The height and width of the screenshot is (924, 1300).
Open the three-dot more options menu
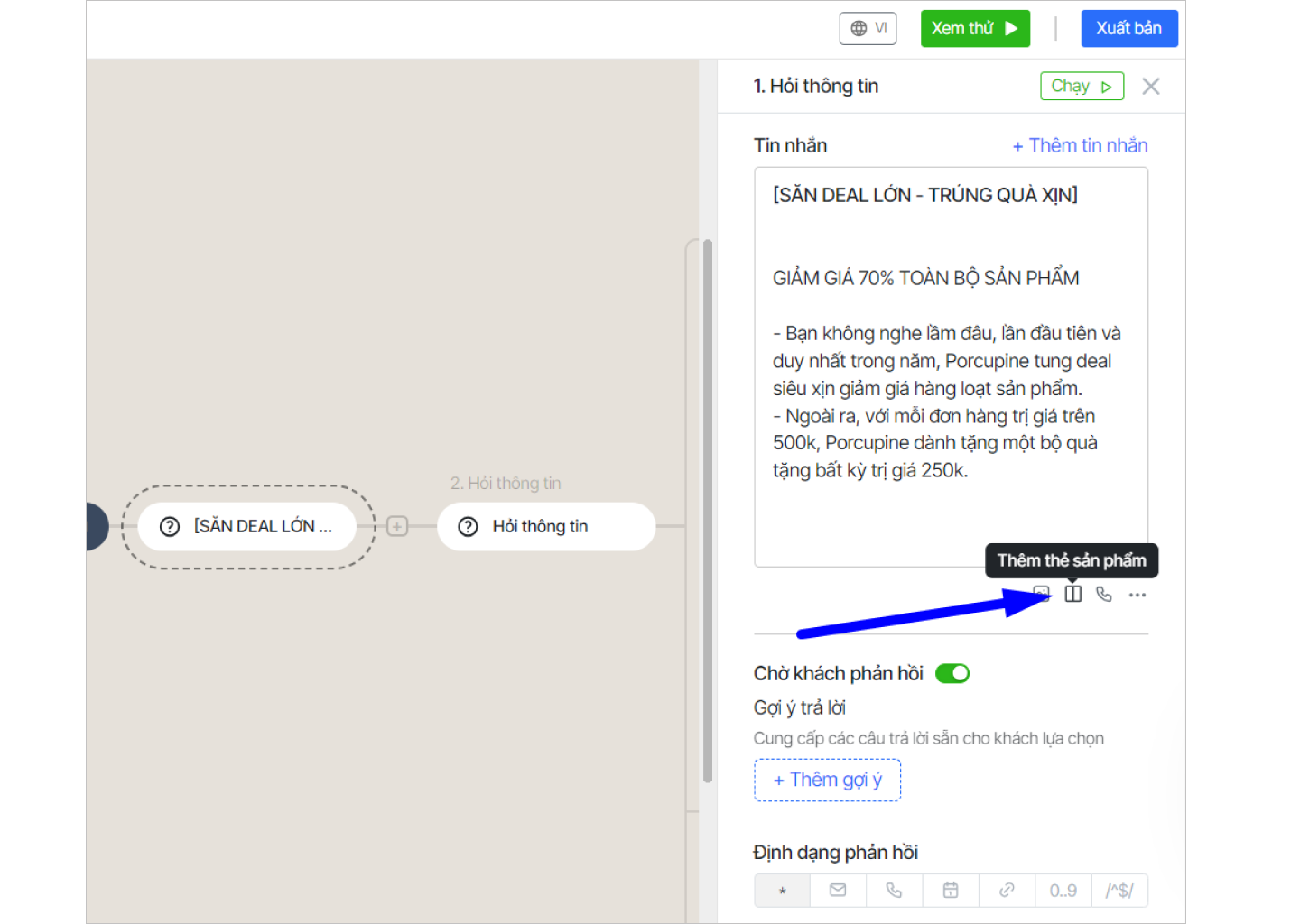(x=1137, y=595)
